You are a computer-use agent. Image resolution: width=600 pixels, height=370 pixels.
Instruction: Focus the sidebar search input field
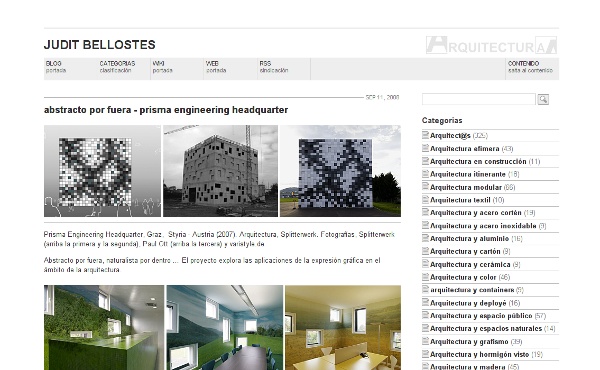[x=478, y=99]
